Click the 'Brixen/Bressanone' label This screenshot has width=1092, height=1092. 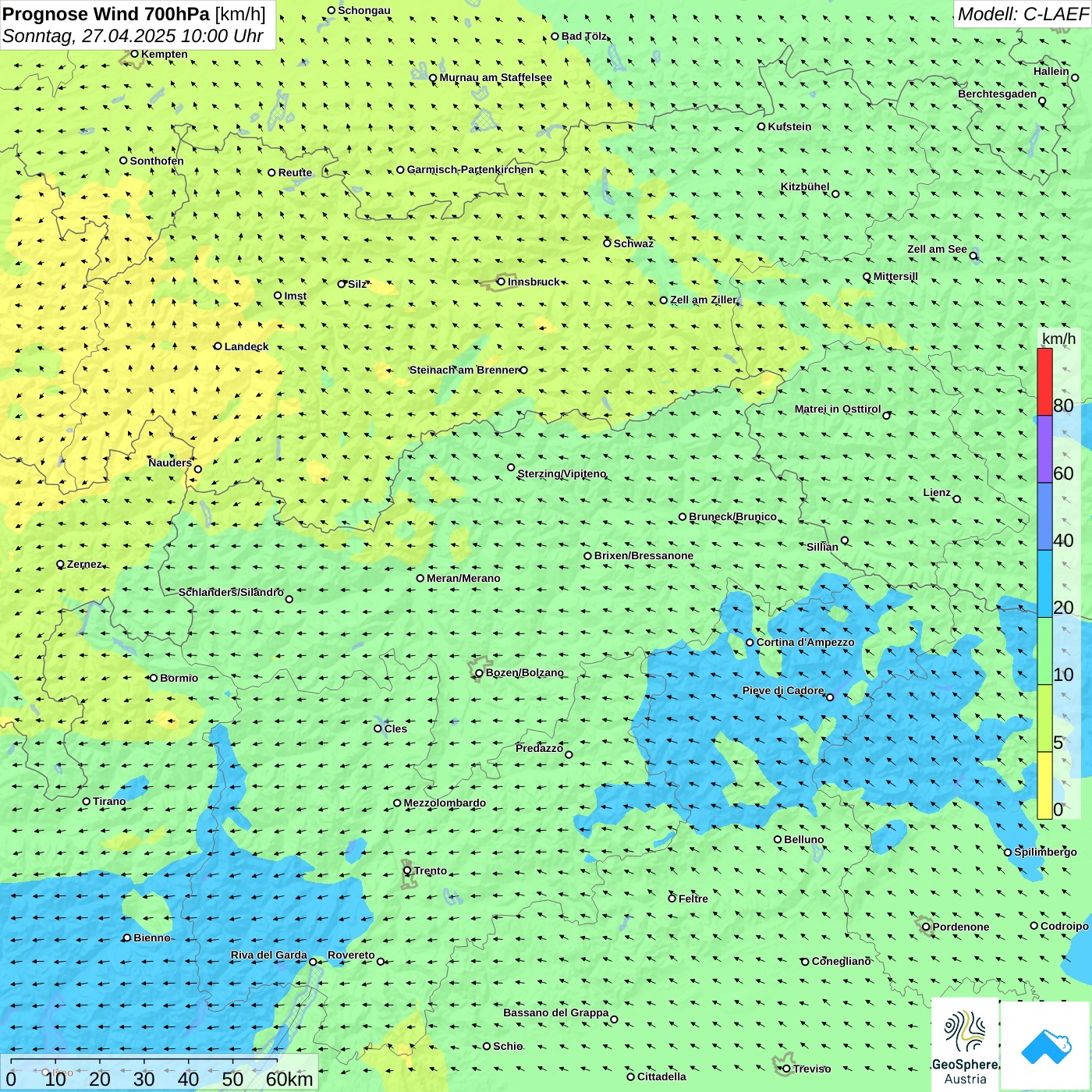[x=643, y=555]
